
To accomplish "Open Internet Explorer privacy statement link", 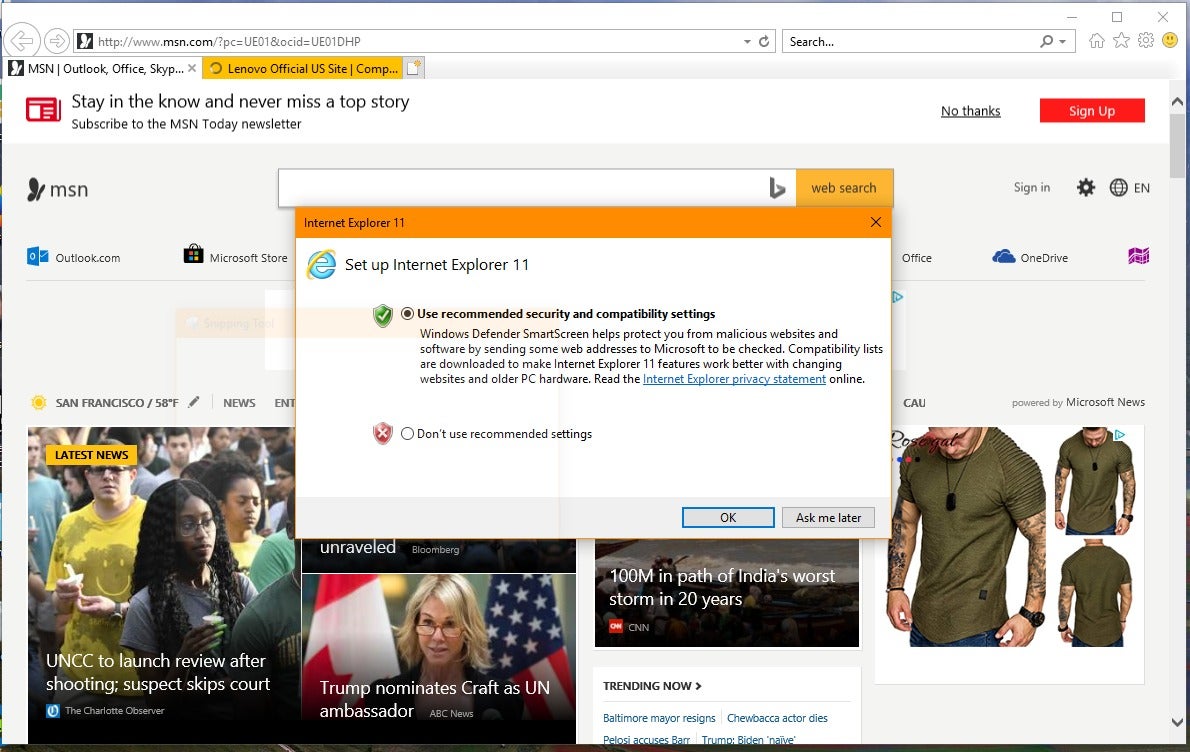I will (734, 379).
